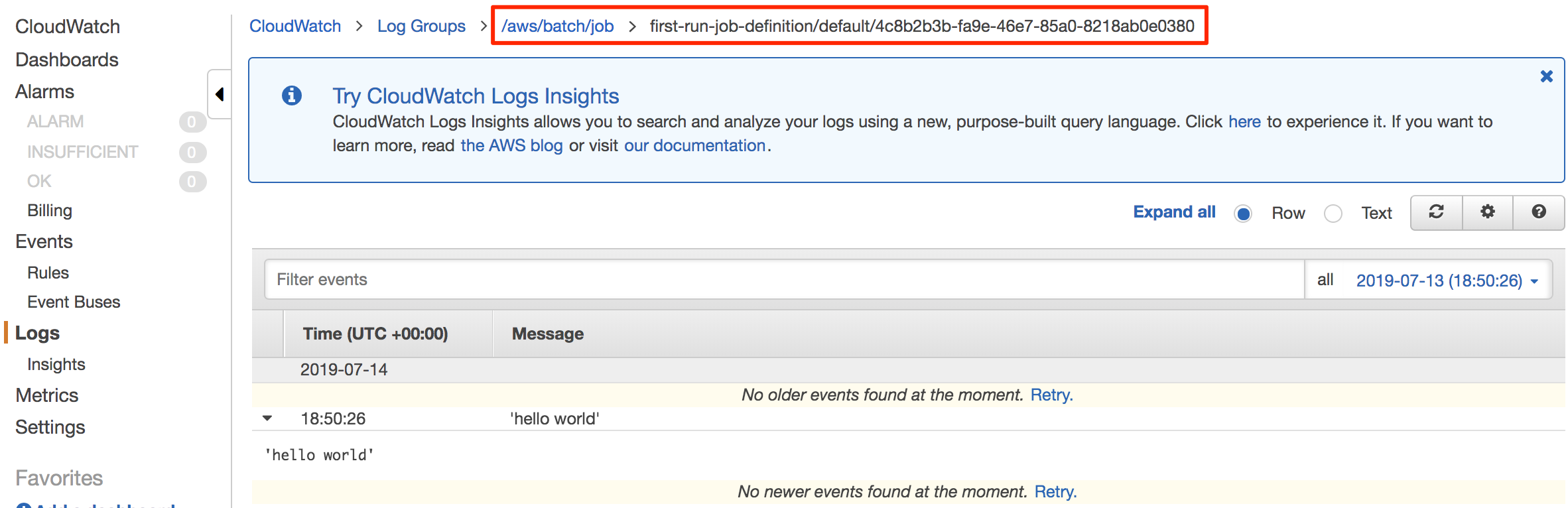The width and height of the screenshot is (1568, 508).
Task: Open Settings in the sidebar
Action: 50,427
